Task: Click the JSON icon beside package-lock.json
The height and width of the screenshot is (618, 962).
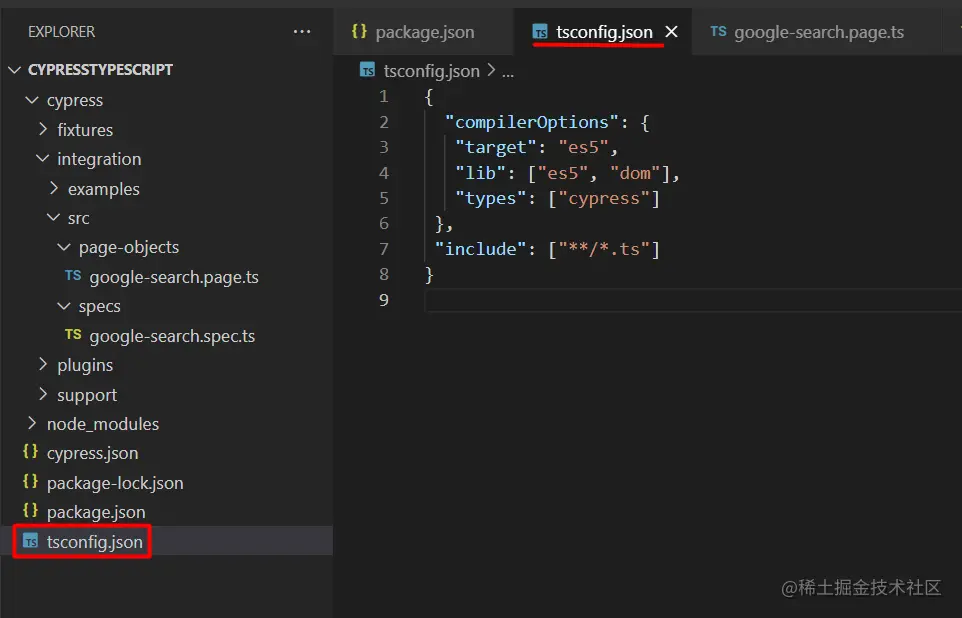Action: 30,482
